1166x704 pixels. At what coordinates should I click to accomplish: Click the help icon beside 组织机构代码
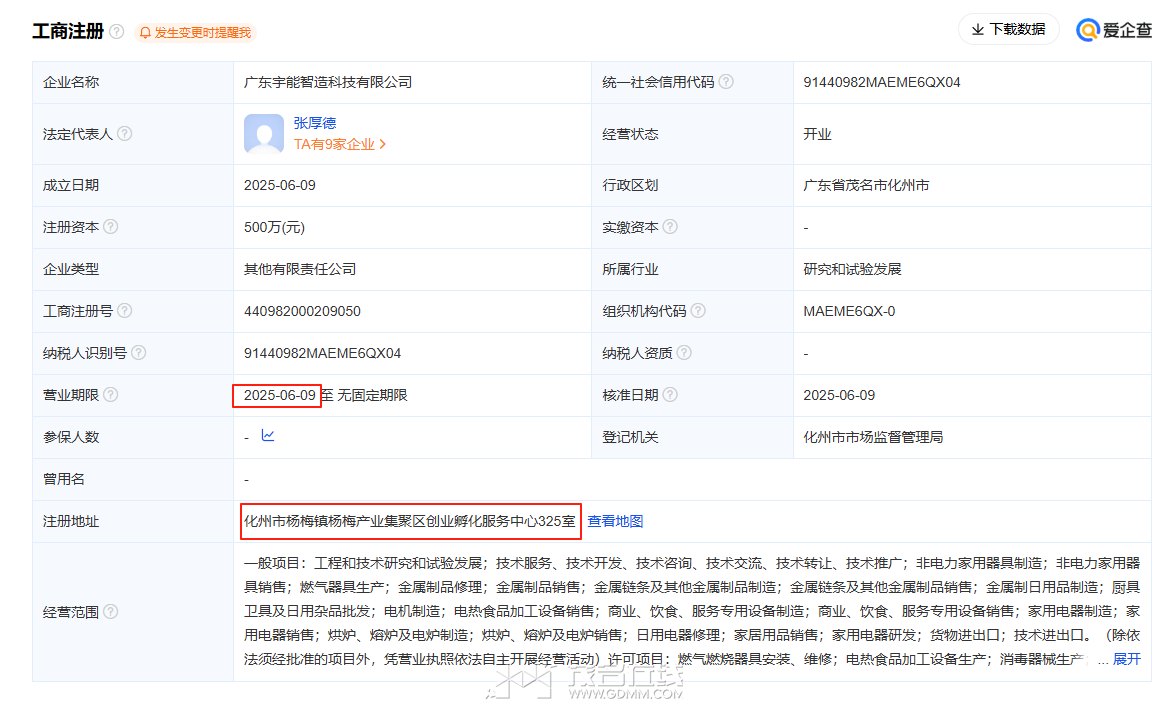point(698,311)
